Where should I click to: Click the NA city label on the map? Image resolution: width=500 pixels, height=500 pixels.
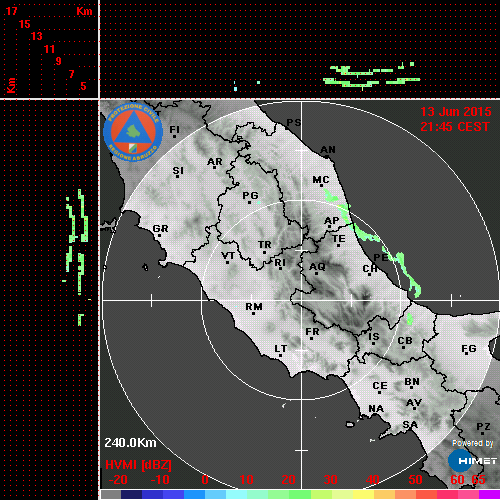click(x=376, y=409)
